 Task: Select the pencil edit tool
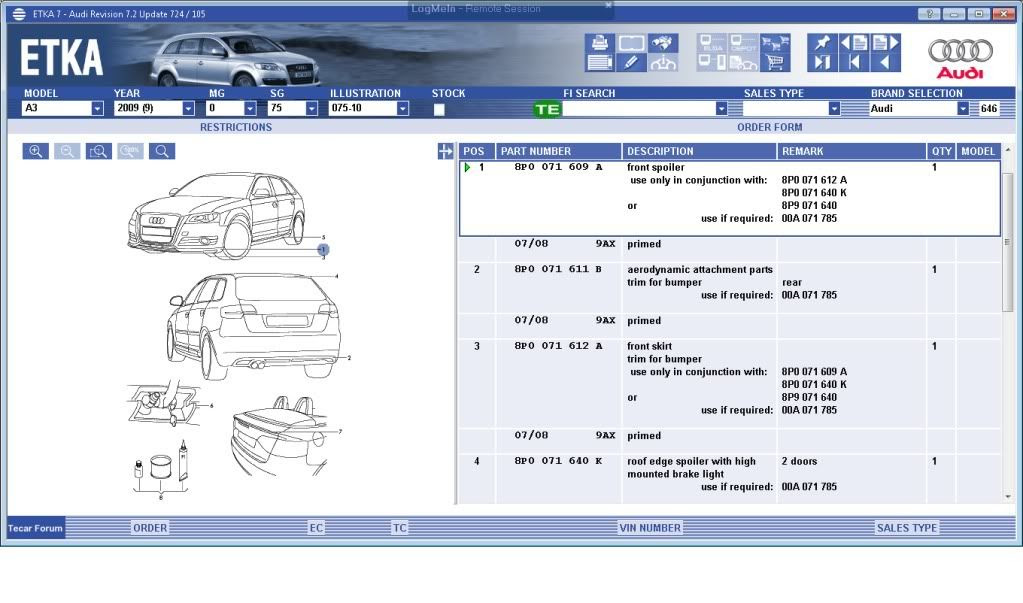tap(631, 63)
